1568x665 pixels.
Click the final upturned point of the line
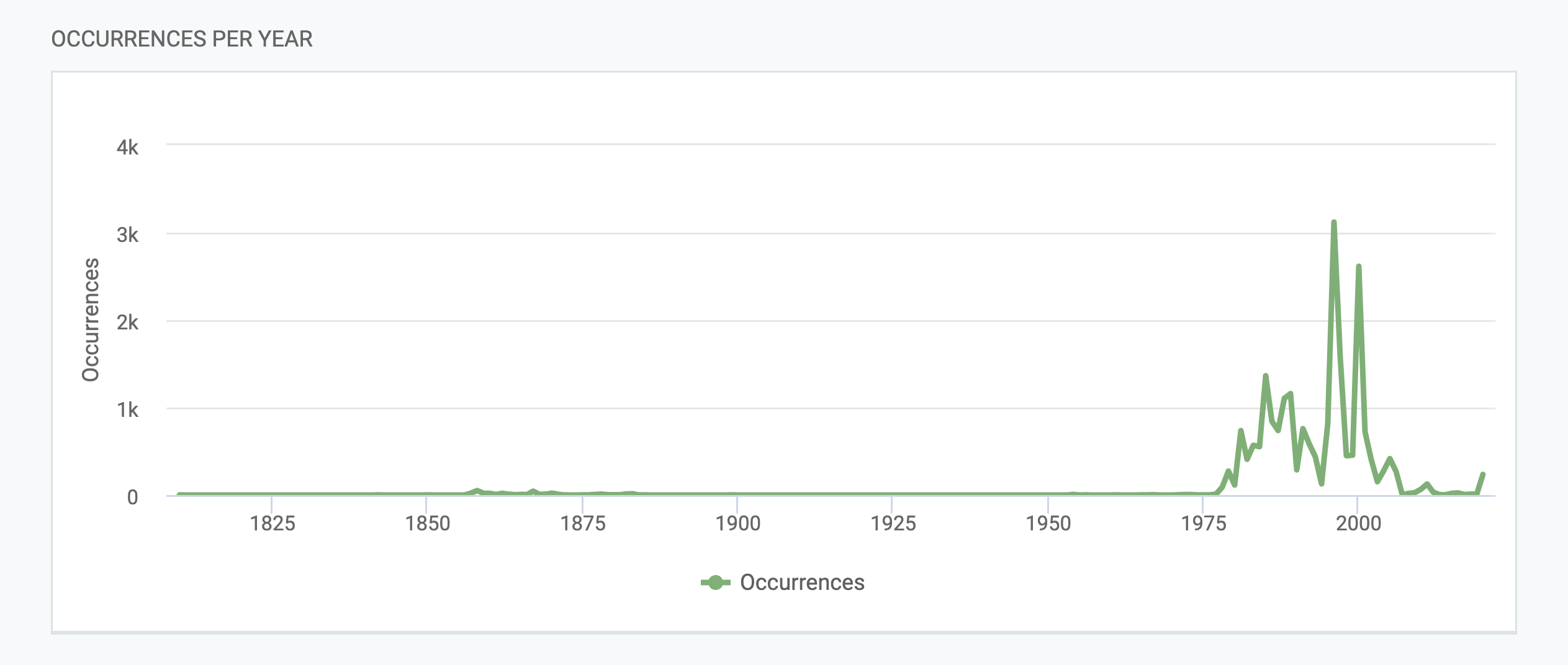1482,475
